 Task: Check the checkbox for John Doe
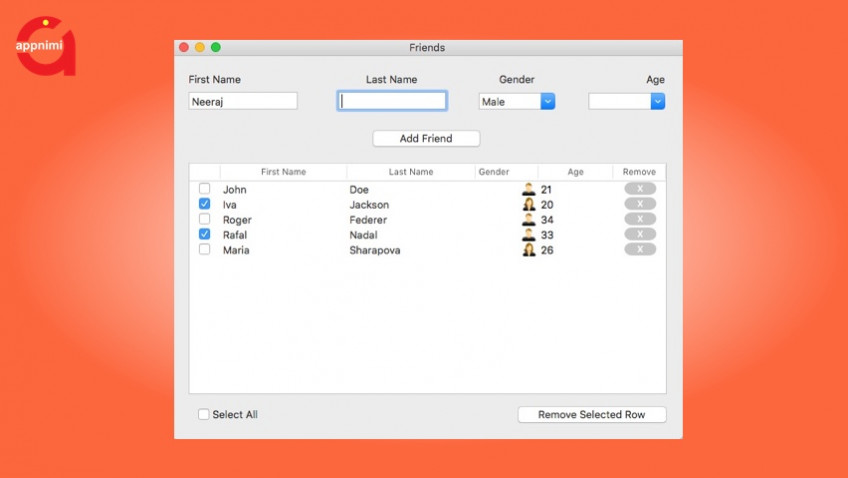(x=205, y=189)
